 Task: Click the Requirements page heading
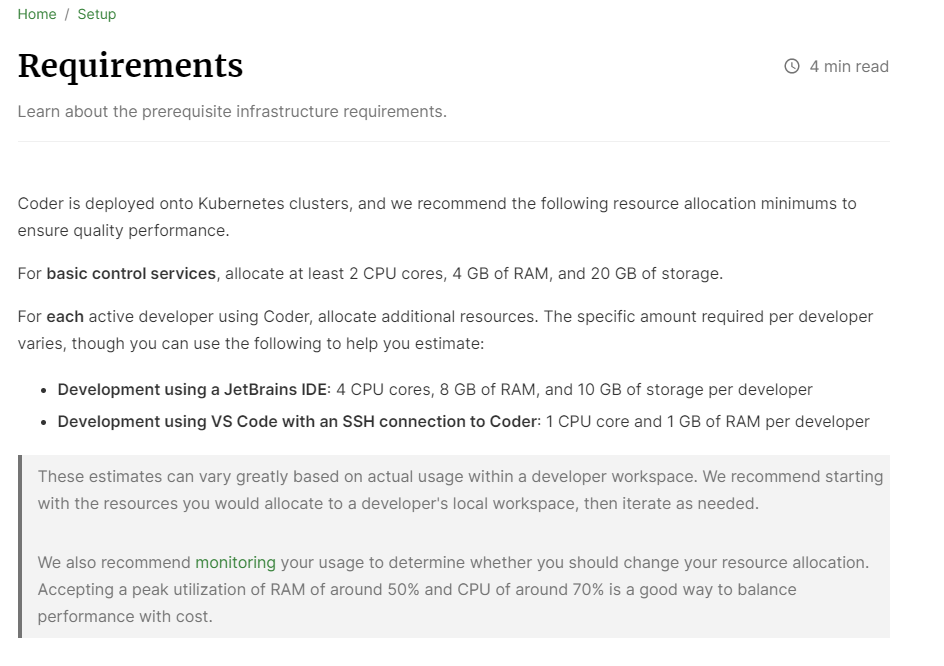[x=130, y=66]
